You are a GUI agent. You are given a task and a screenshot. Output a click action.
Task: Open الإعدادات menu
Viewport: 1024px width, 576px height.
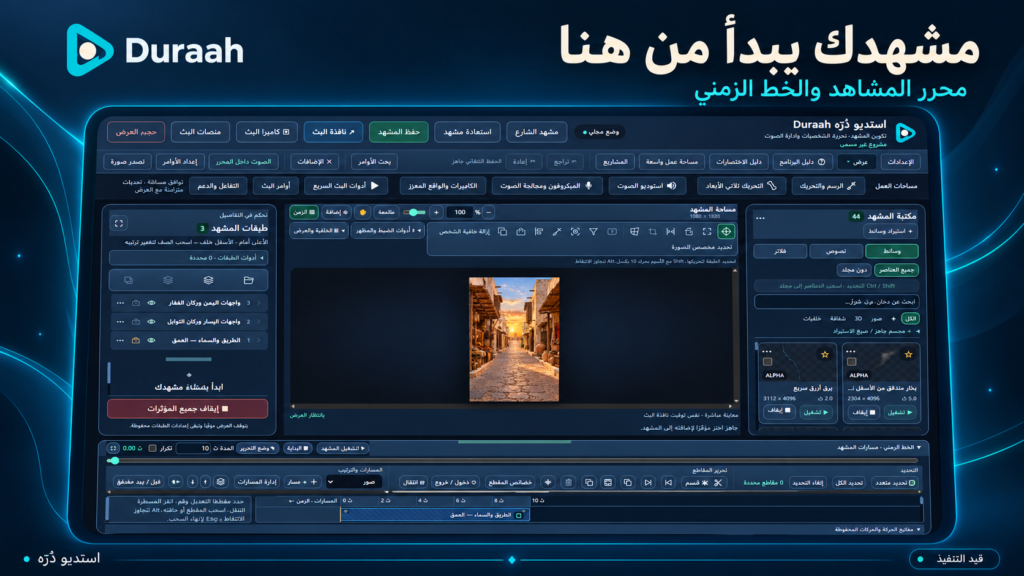[x=901, y=161]
